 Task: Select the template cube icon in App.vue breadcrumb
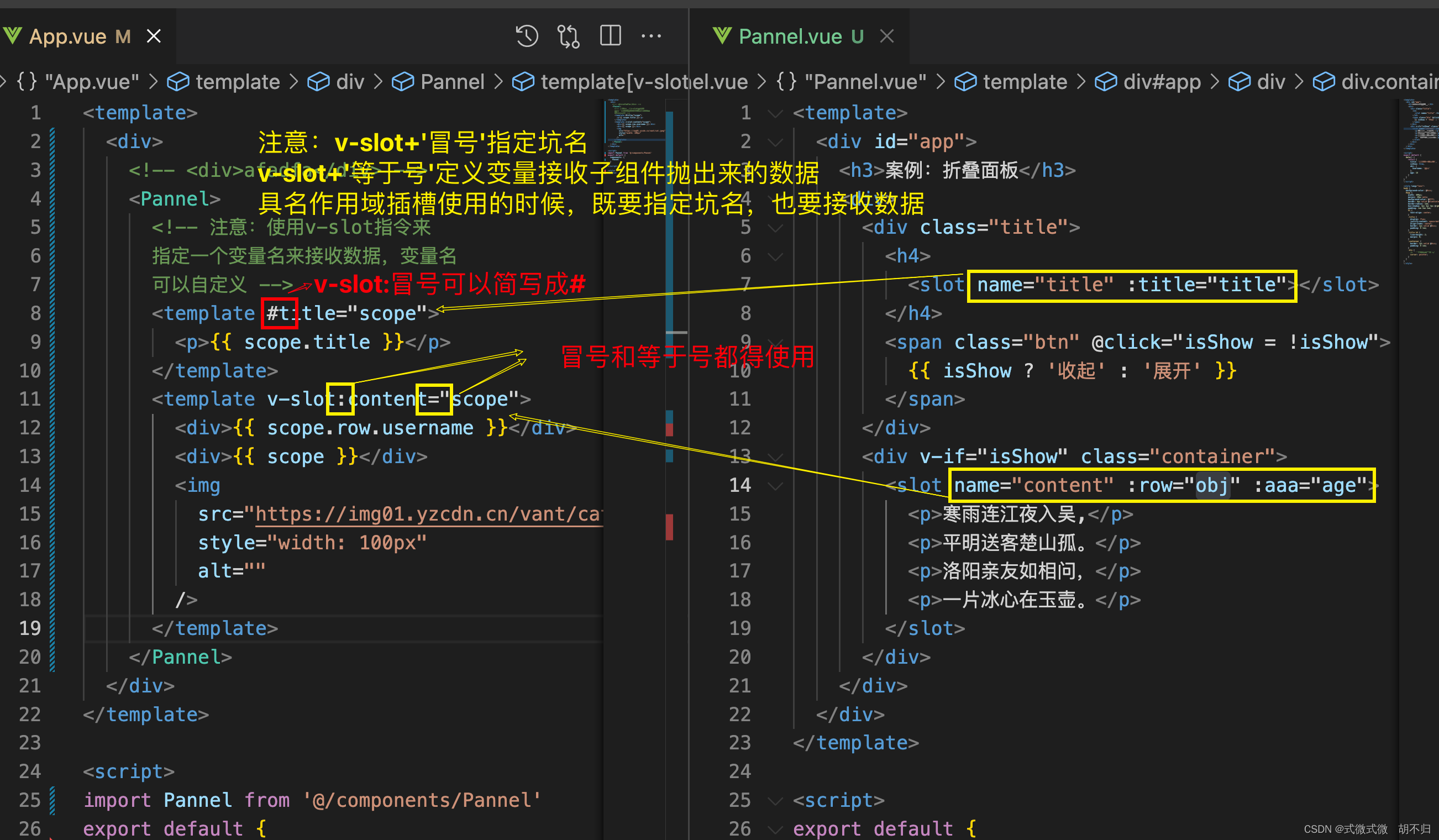coord(178,82)
